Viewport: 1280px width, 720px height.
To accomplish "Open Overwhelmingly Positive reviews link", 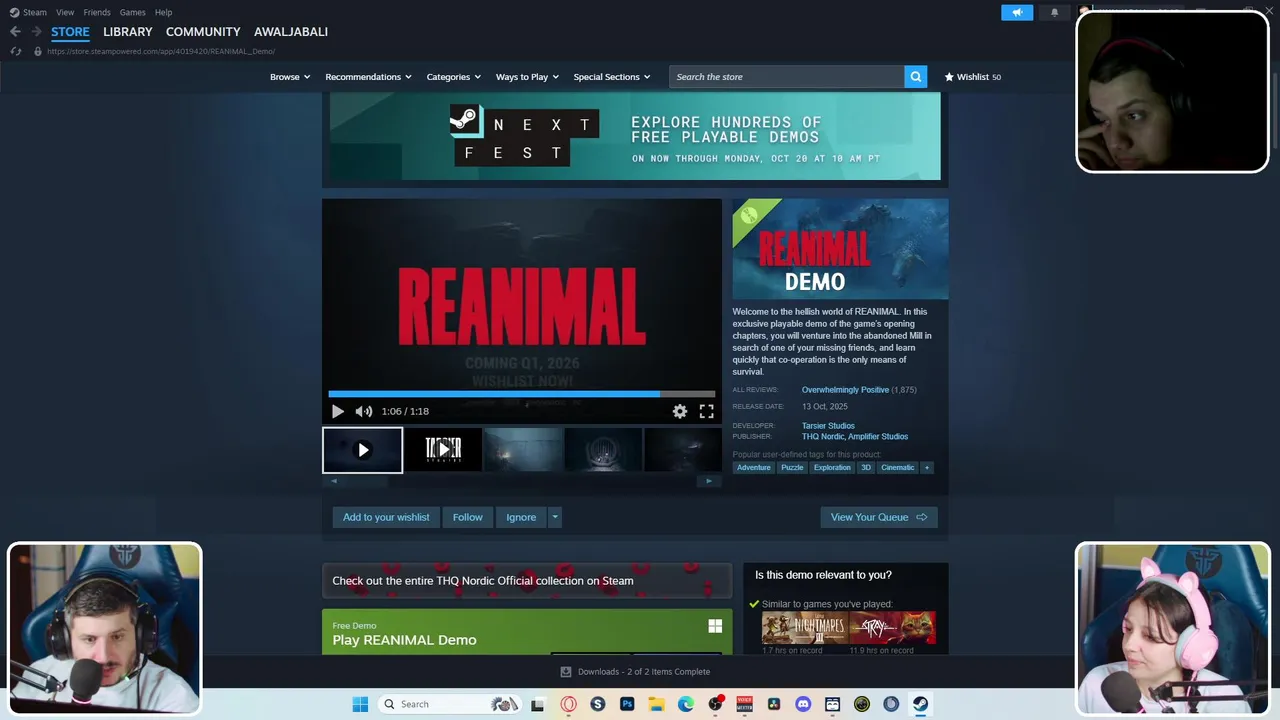I will (845, 390).
